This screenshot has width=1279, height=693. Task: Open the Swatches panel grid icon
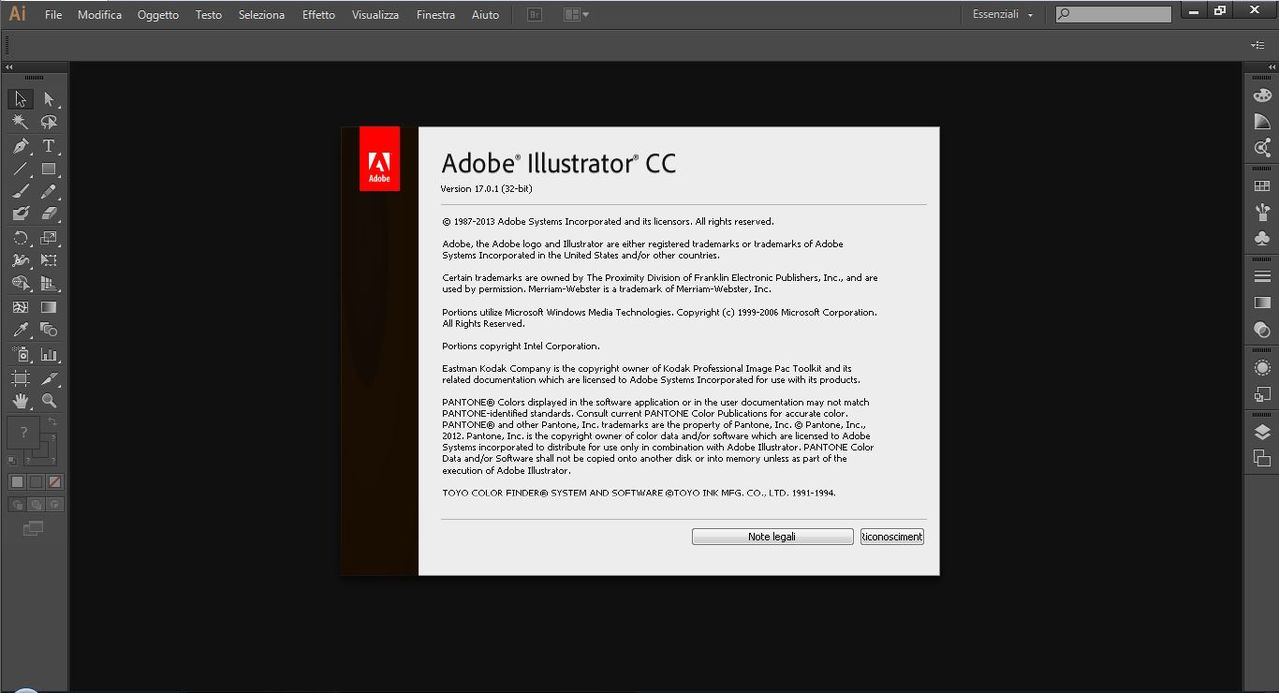click(1262, 186)
